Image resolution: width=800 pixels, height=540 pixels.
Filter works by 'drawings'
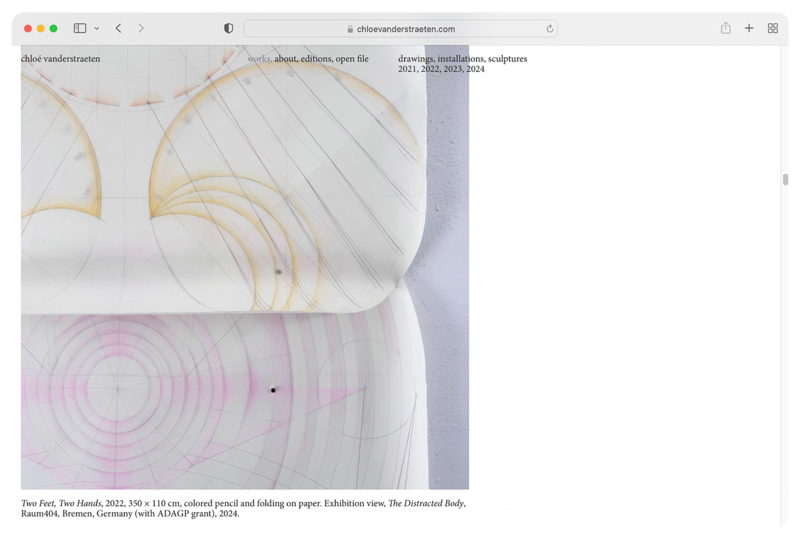(x=415, y=59)
